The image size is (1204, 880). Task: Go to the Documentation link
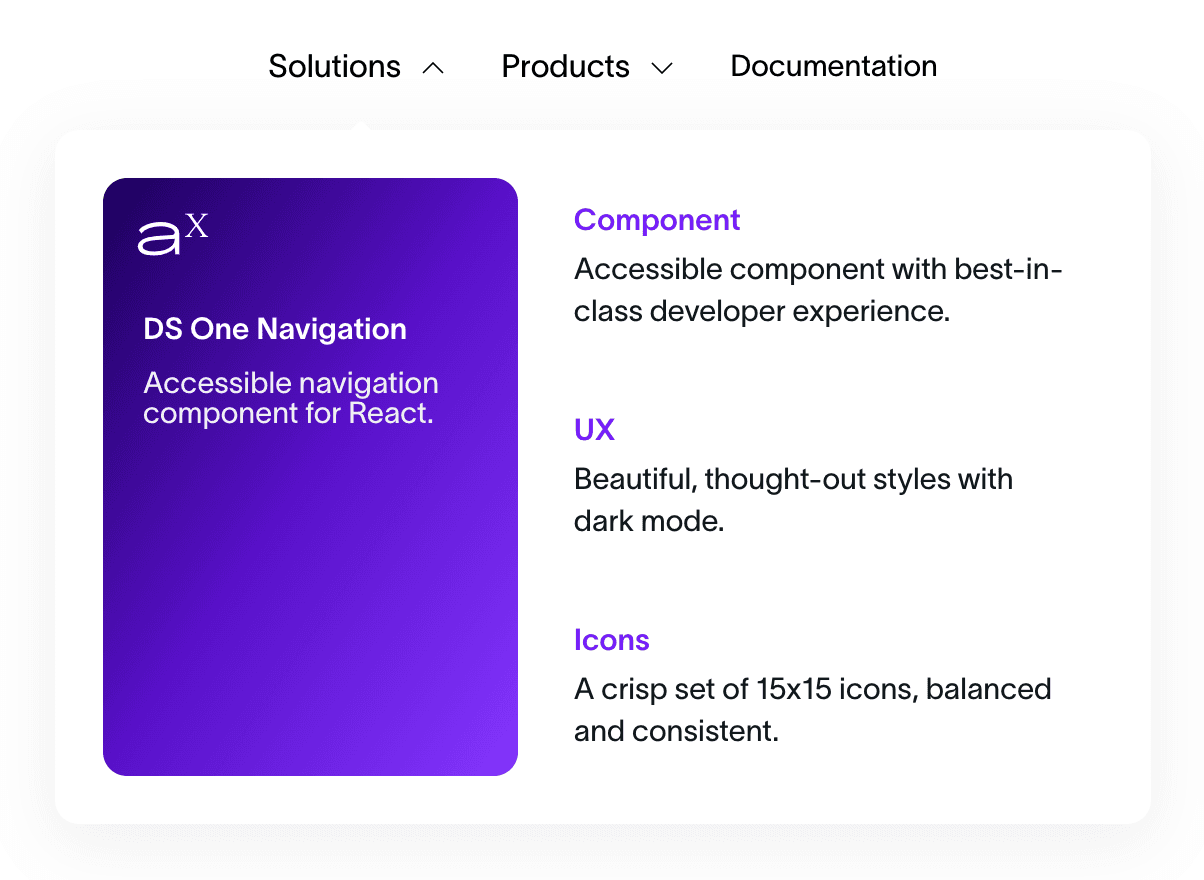(833, 67)
